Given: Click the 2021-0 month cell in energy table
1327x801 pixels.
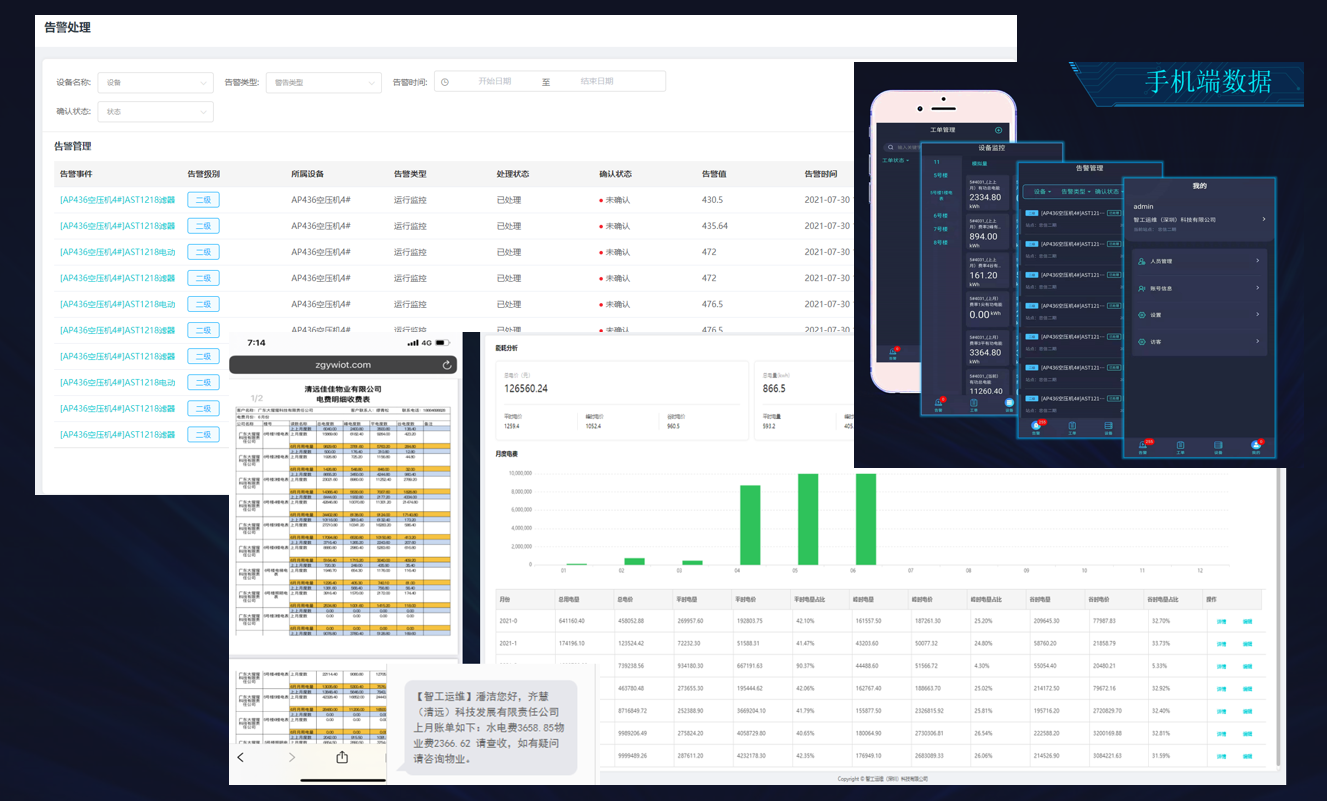Looking at the screenshot, I should coord(510,621).
